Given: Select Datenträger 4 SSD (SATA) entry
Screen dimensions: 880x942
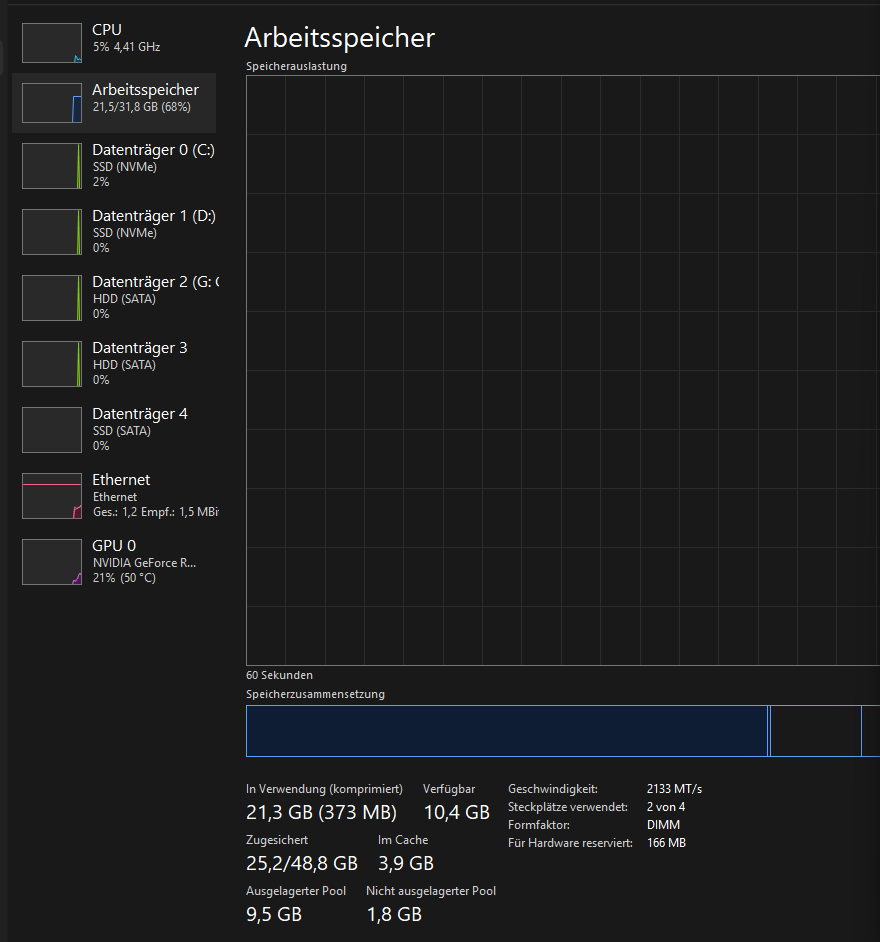Looking at the screenshot, I should tap(114, 430).
